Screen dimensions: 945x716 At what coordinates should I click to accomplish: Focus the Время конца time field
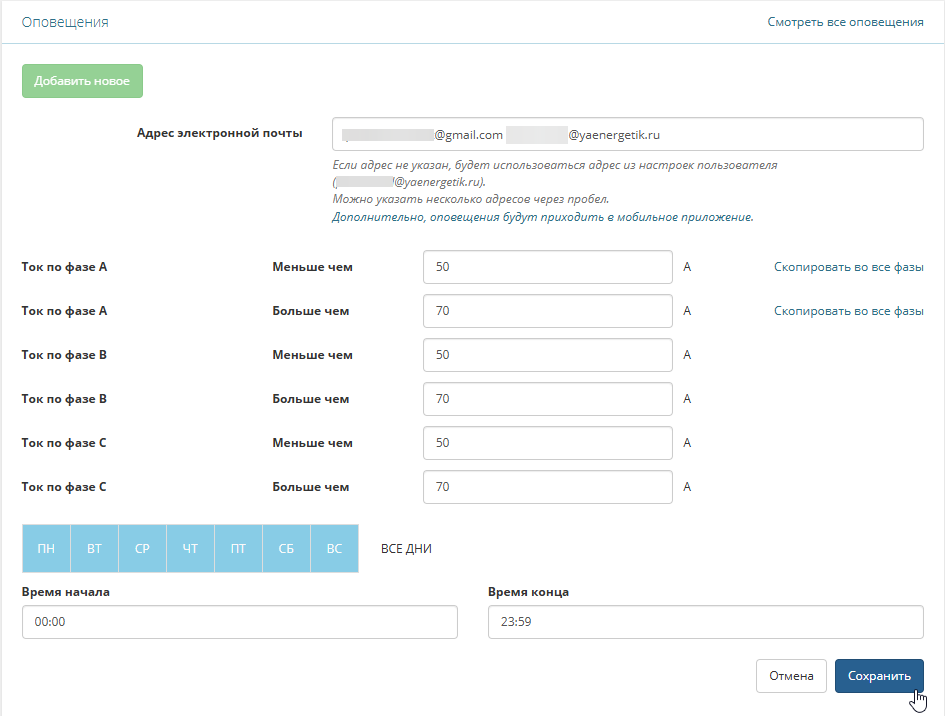(x=705, y=621)
